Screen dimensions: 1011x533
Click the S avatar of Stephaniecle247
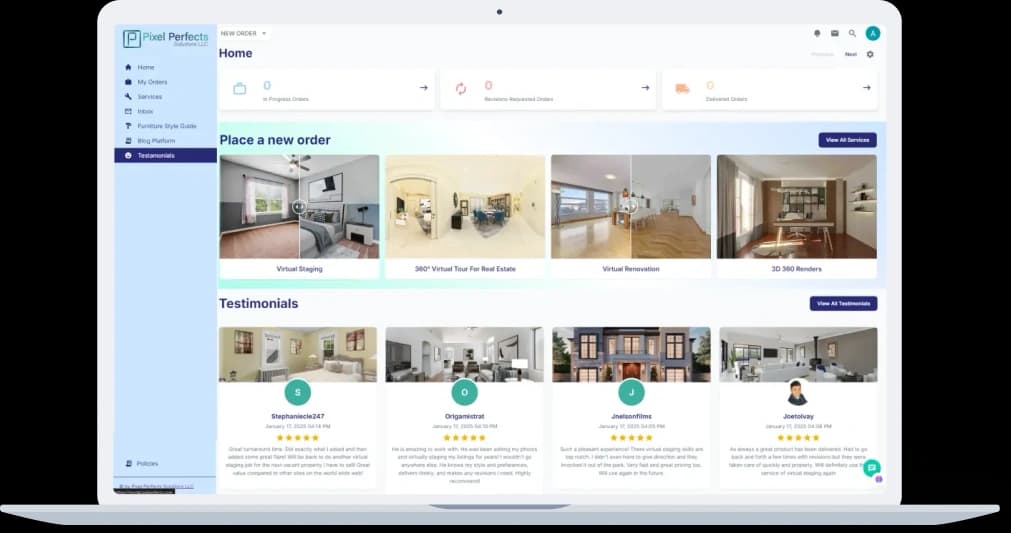click(x=297, y=392)
